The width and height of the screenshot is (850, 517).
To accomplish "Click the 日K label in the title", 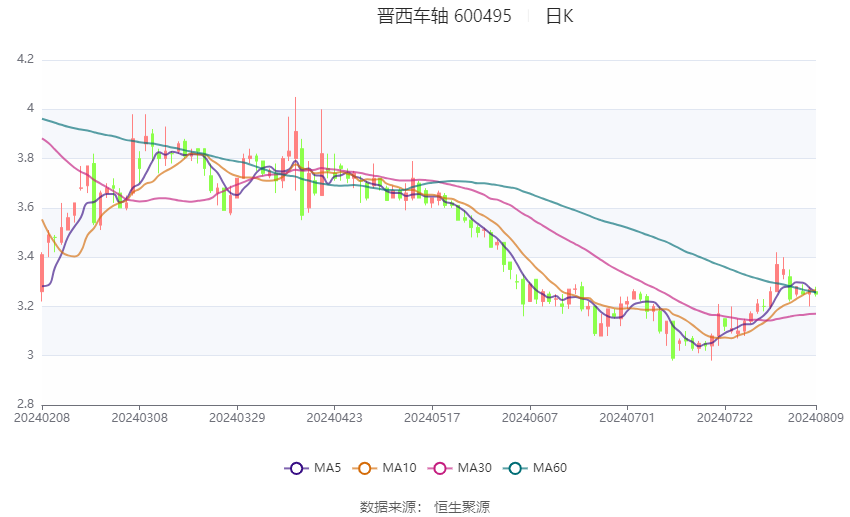I will (x=559, y=16).
